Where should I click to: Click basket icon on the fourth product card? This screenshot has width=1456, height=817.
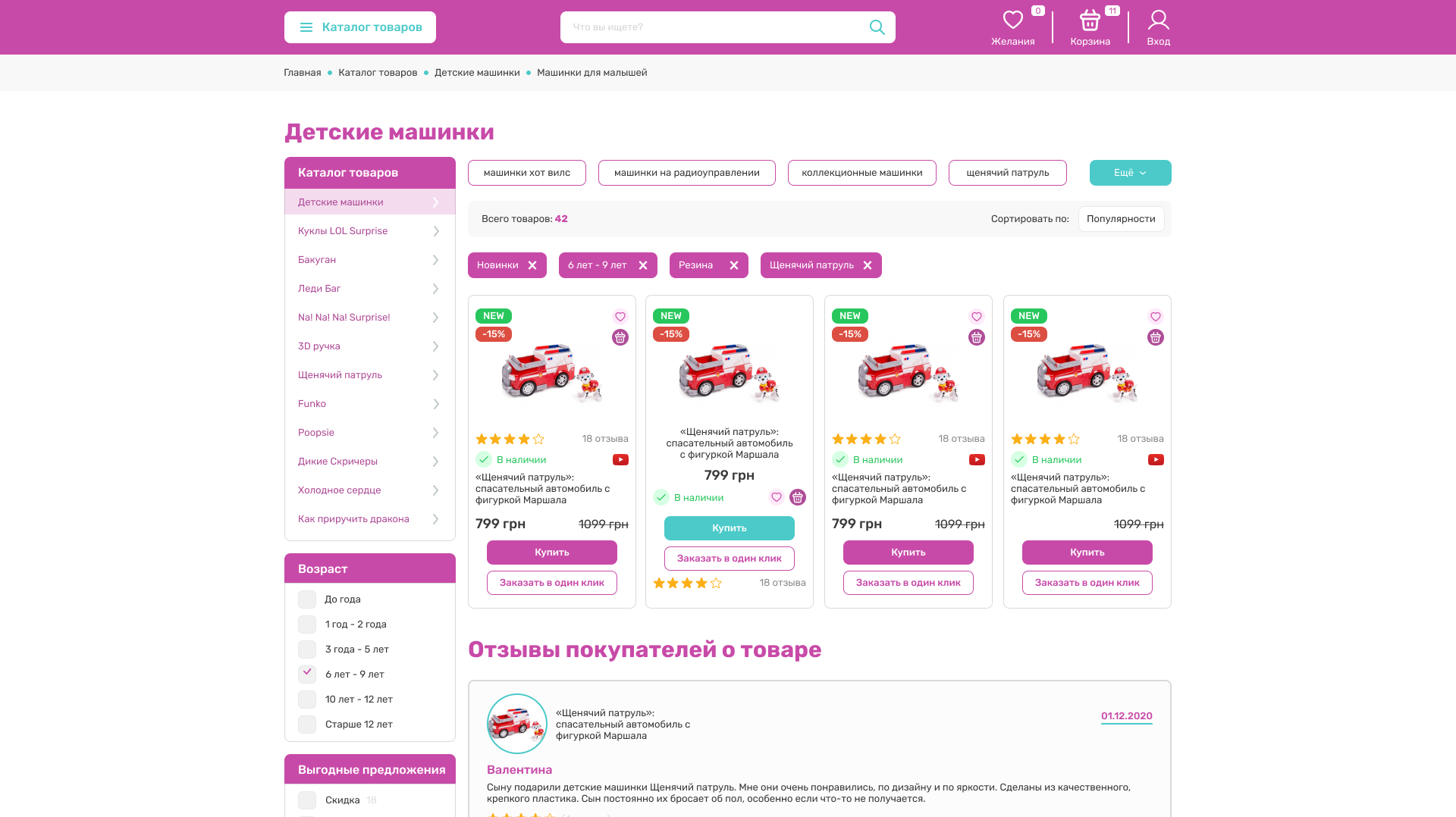click(1155, 338)
